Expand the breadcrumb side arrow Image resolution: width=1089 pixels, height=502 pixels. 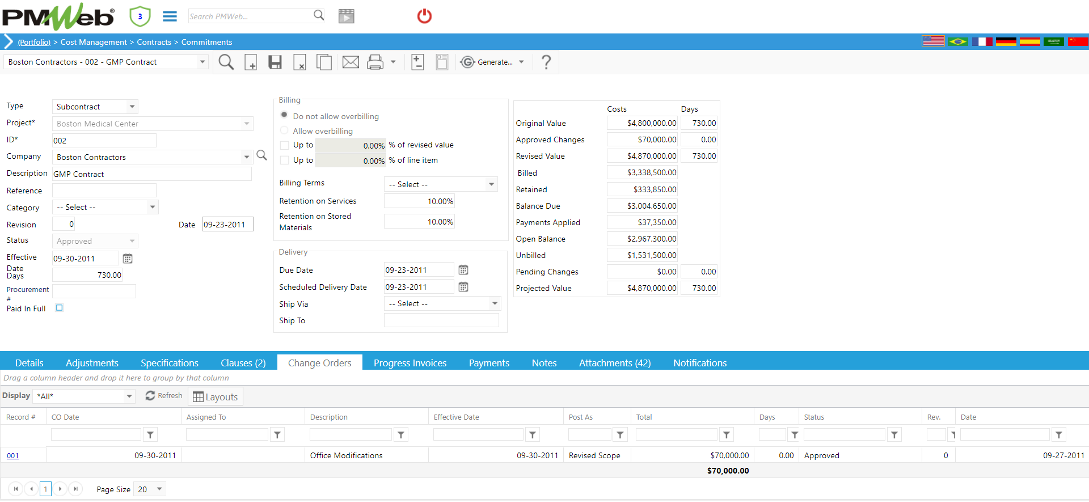pos(8,42)
